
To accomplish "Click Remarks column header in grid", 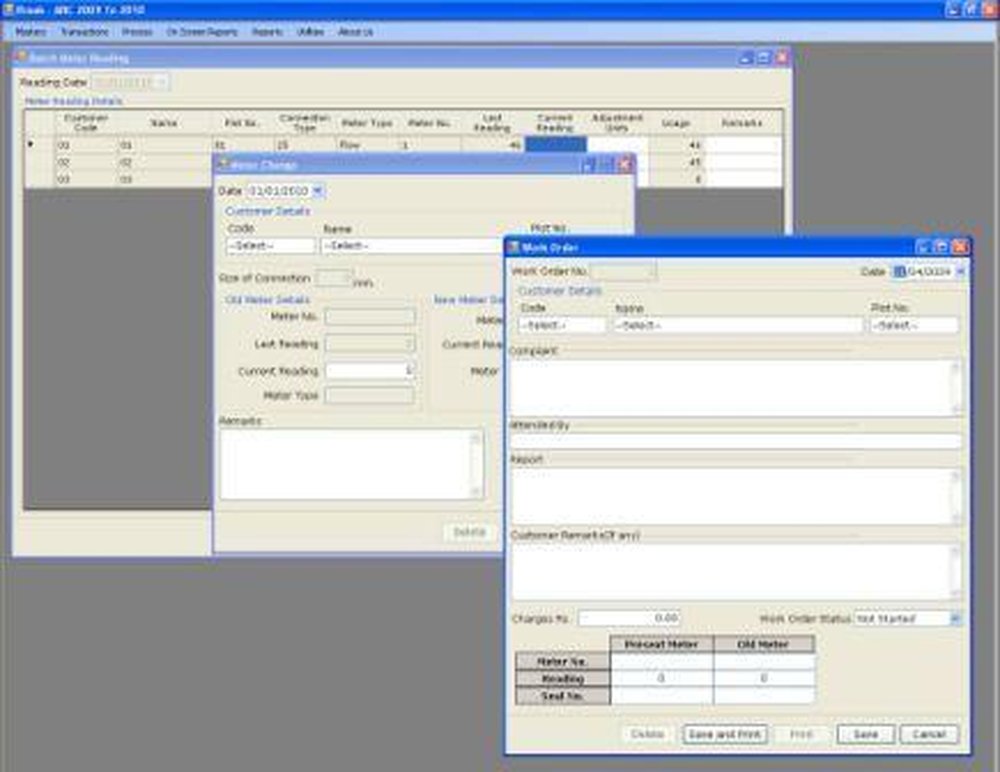I will click(x=742, y=122).
